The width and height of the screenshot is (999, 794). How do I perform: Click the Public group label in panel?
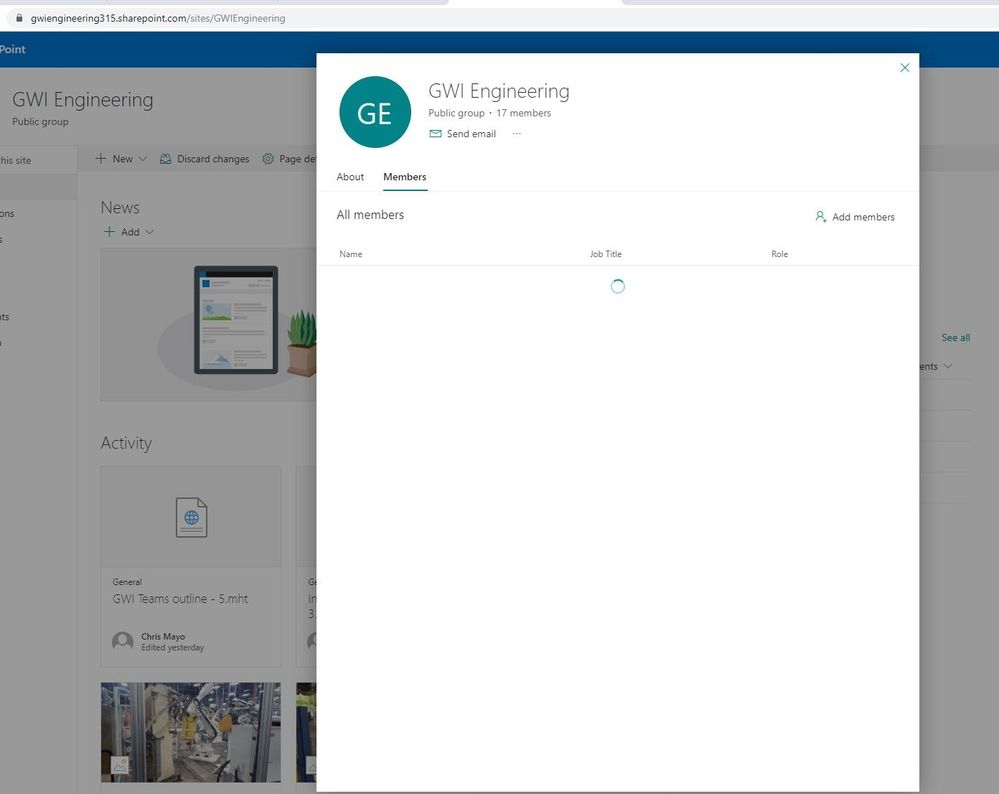pos(456,113)
